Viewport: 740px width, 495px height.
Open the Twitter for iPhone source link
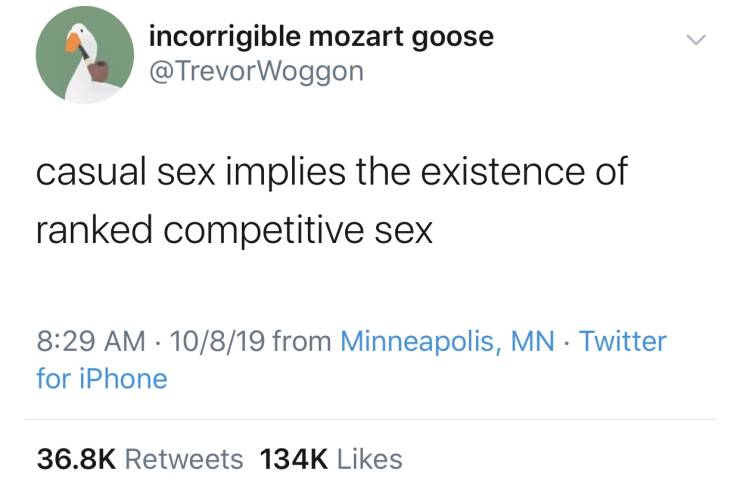pyautogui.click(x=624, y=342)
